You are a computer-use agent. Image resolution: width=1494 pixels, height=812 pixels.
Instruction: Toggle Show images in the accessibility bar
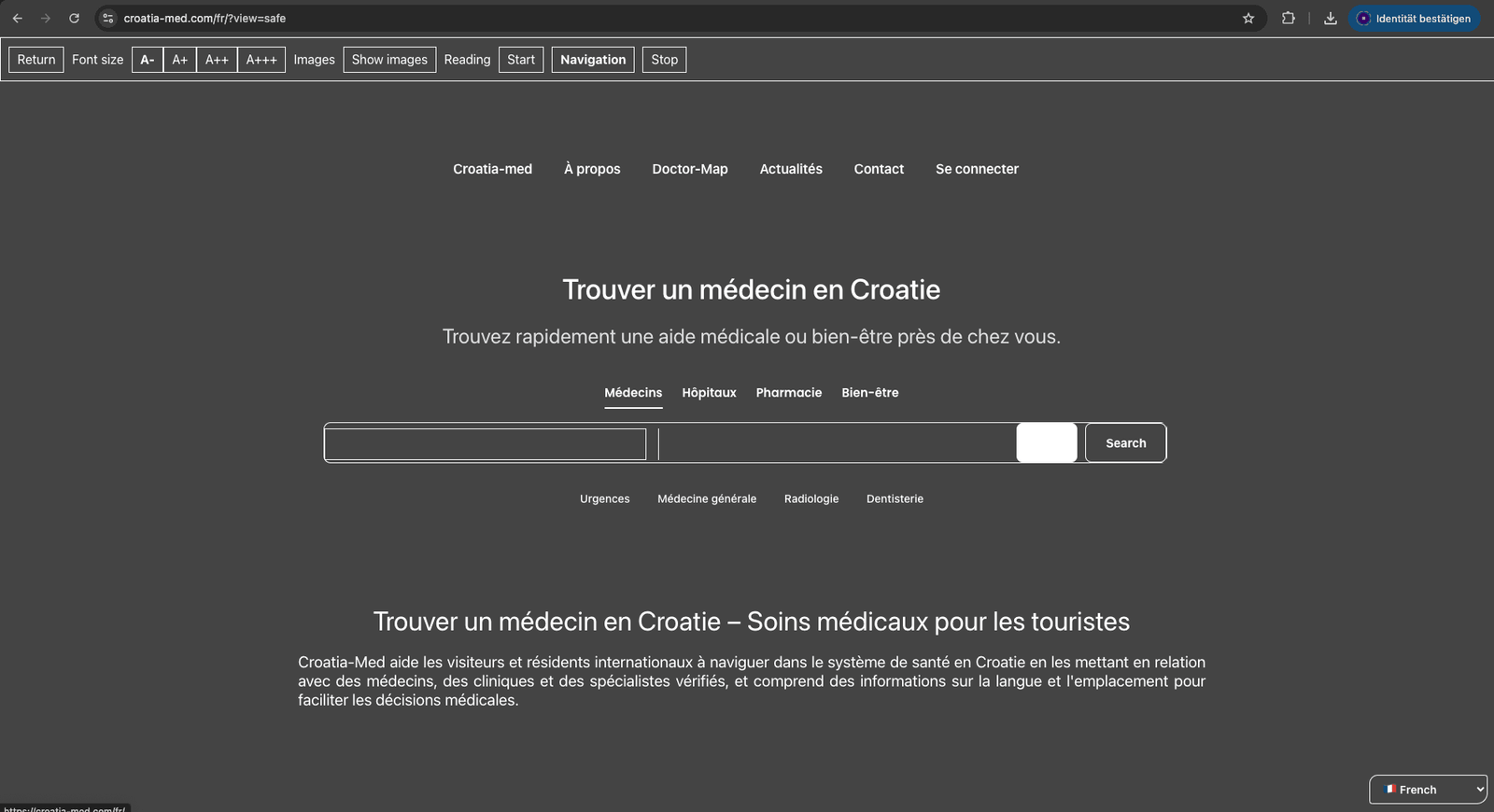tap(389, 60)
